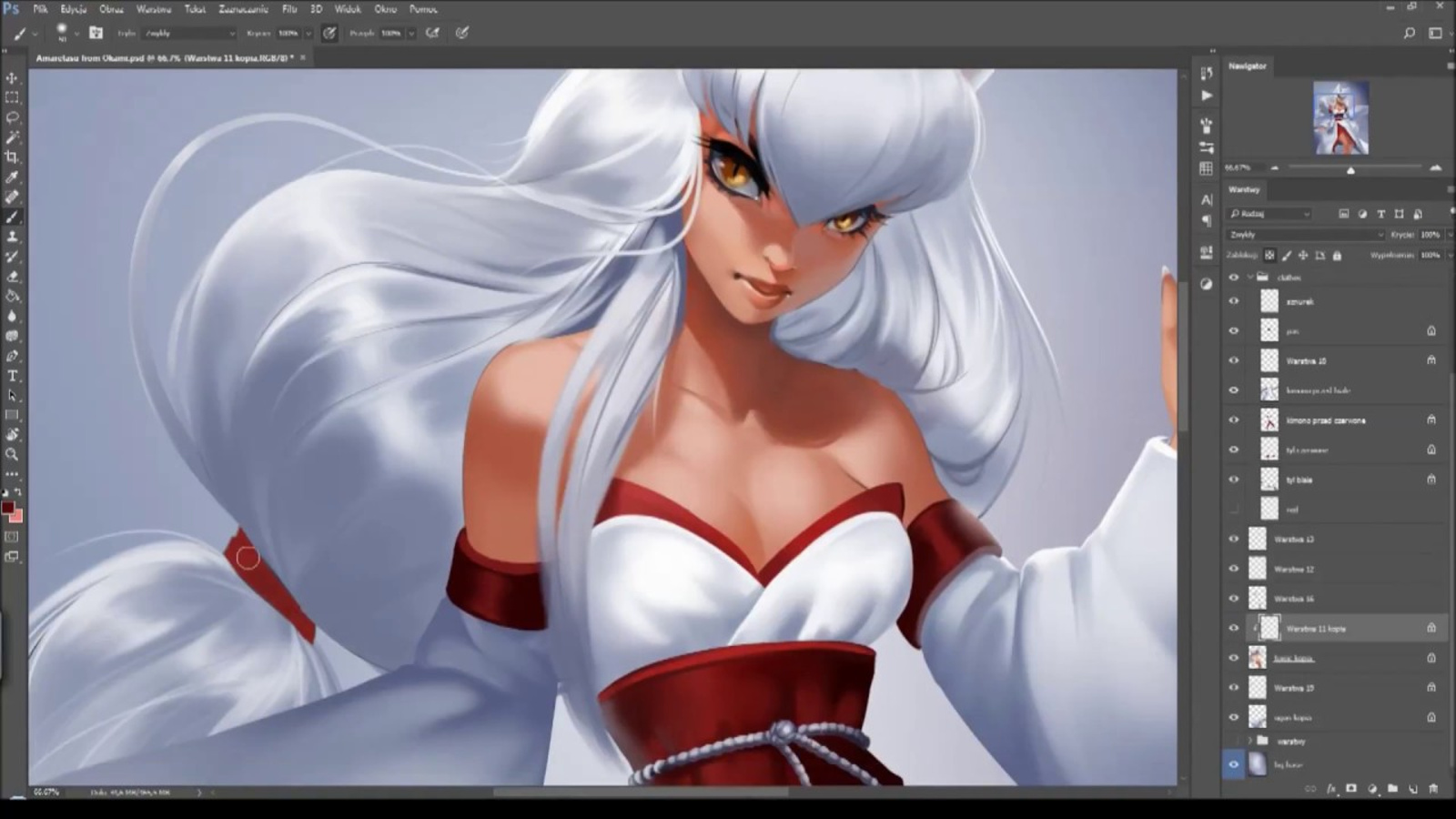The image size is (1456, 819).
Task: Collapse the clothes layer group
Action: pos(1250,278)
